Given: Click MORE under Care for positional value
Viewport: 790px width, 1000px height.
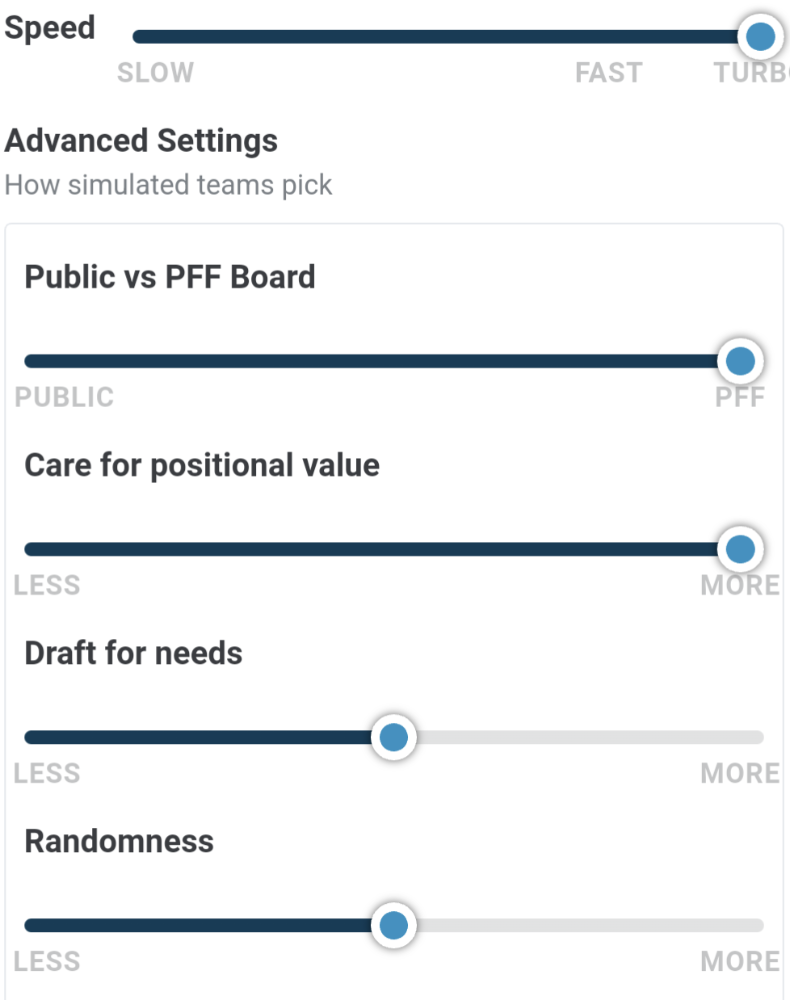Looking at the screenshot, I should coord(740,585).
